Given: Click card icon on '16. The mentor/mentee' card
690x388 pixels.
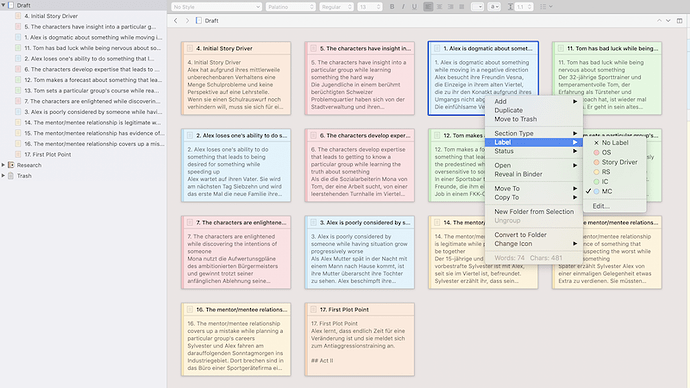Looking at the screenshot, I should [x=190, y=310].
